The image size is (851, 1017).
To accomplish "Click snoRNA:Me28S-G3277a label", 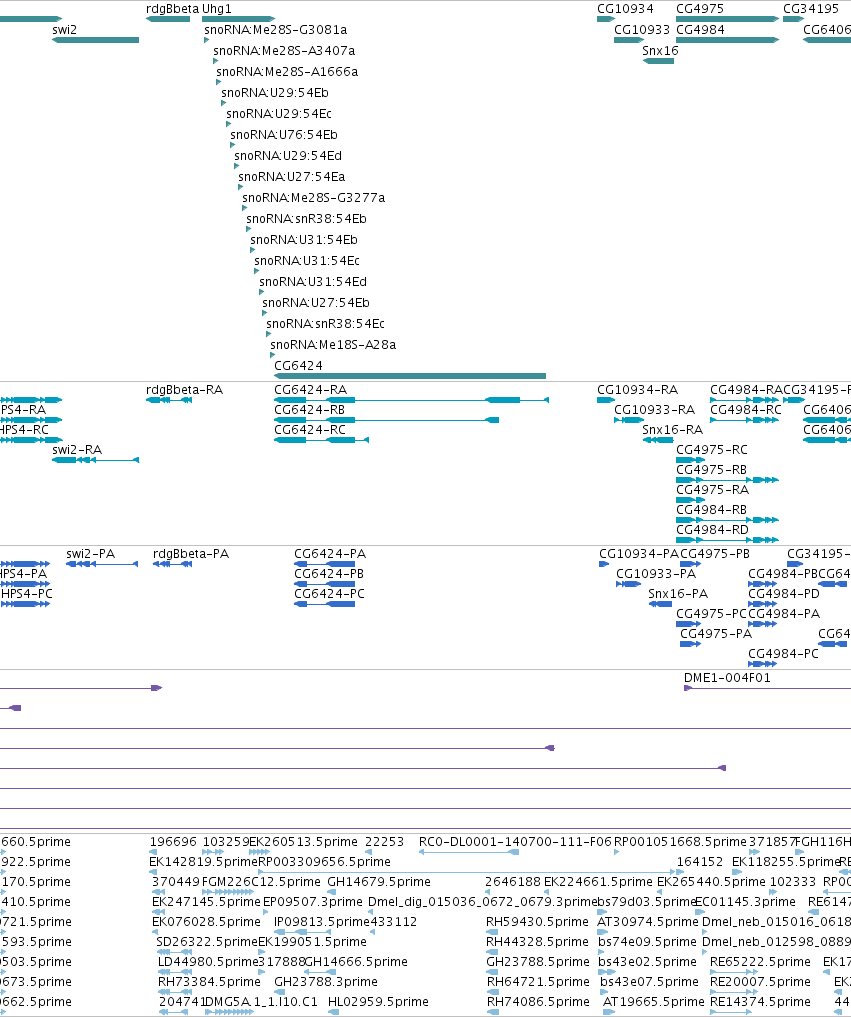I will tap(314, 198).
